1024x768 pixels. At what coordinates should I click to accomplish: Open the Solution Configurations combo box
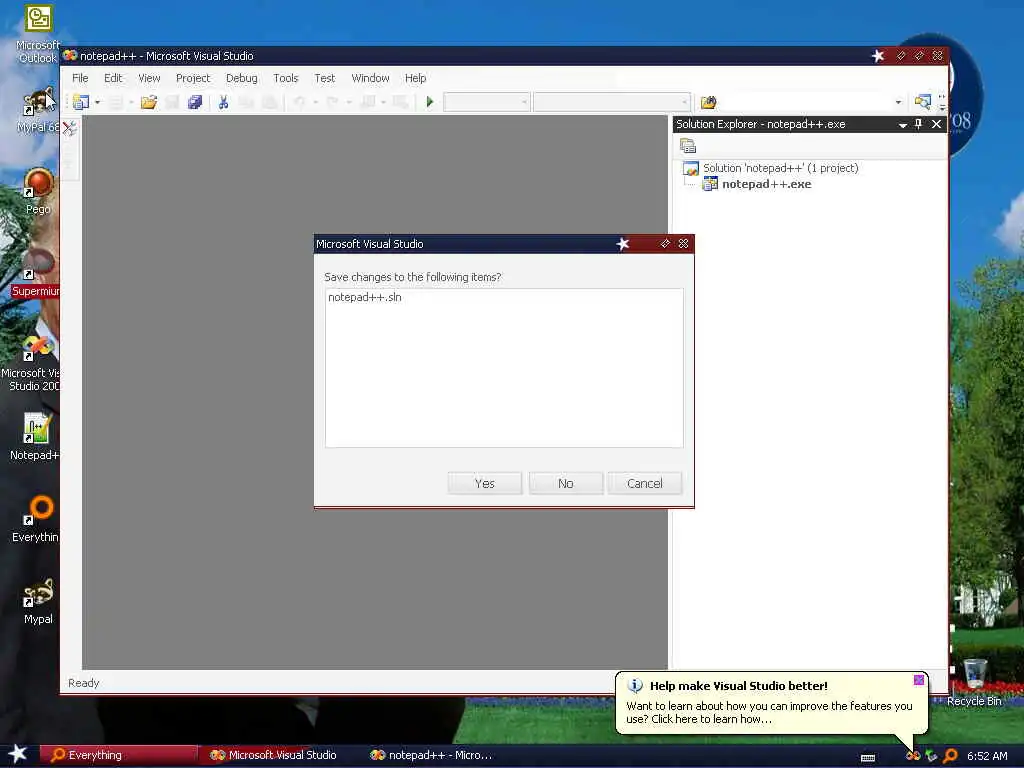pyautogui.click(x=487, y=102)
